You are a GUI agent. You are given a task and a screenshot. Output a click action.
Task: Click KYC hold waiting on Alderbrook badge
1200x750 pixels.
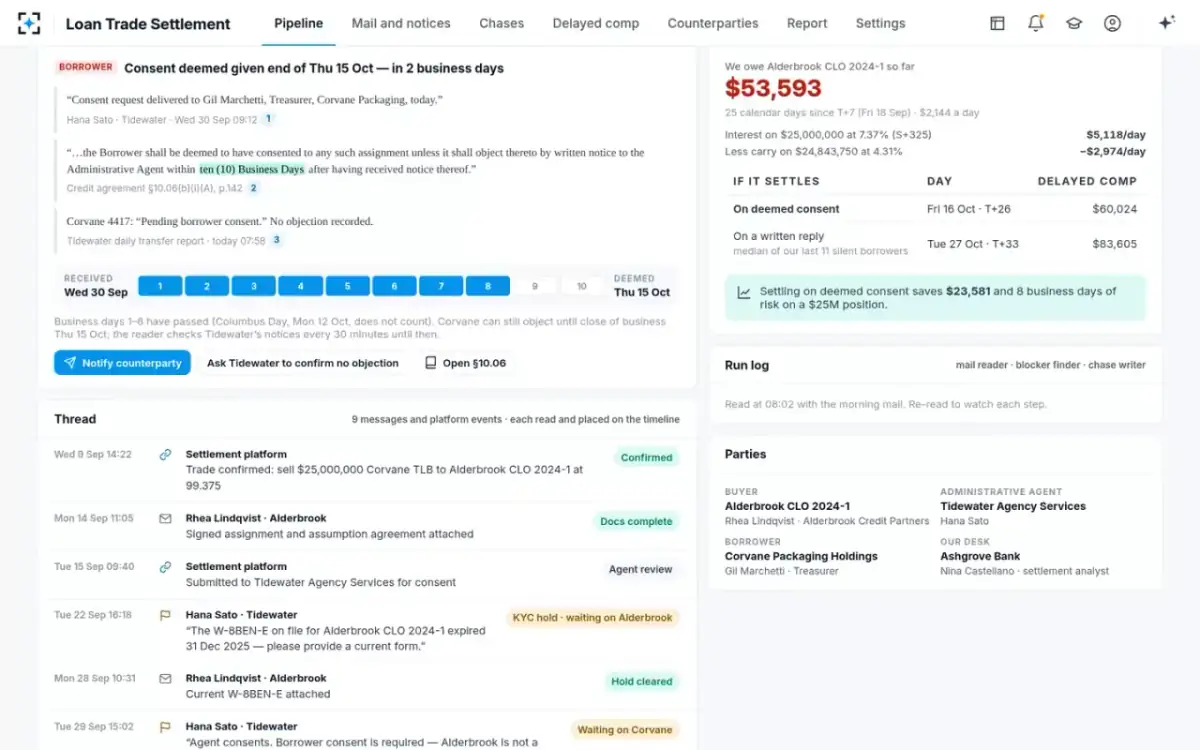click(593, 618)
